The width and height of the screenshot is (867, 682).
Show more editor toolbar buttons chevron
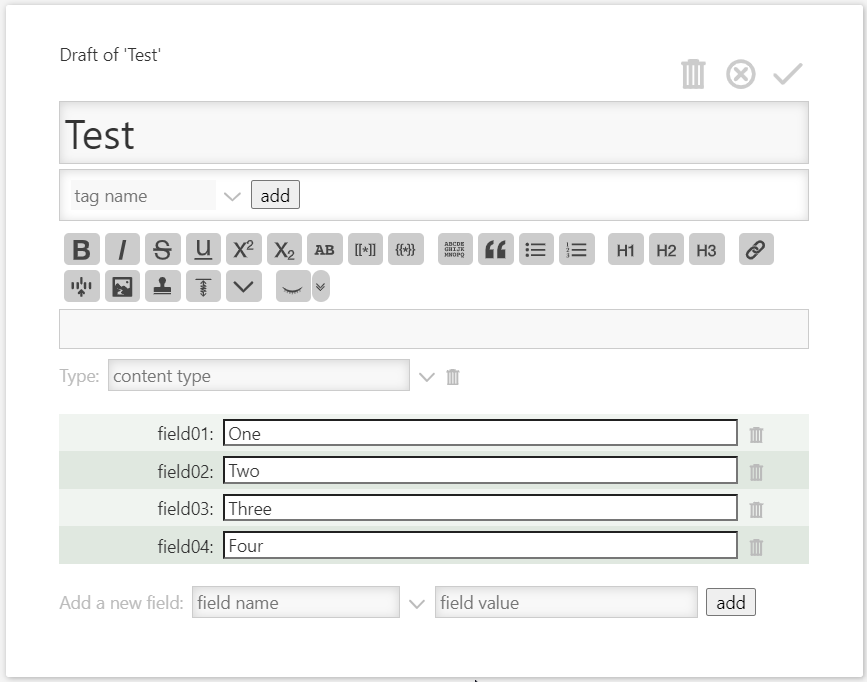point(243,287)
